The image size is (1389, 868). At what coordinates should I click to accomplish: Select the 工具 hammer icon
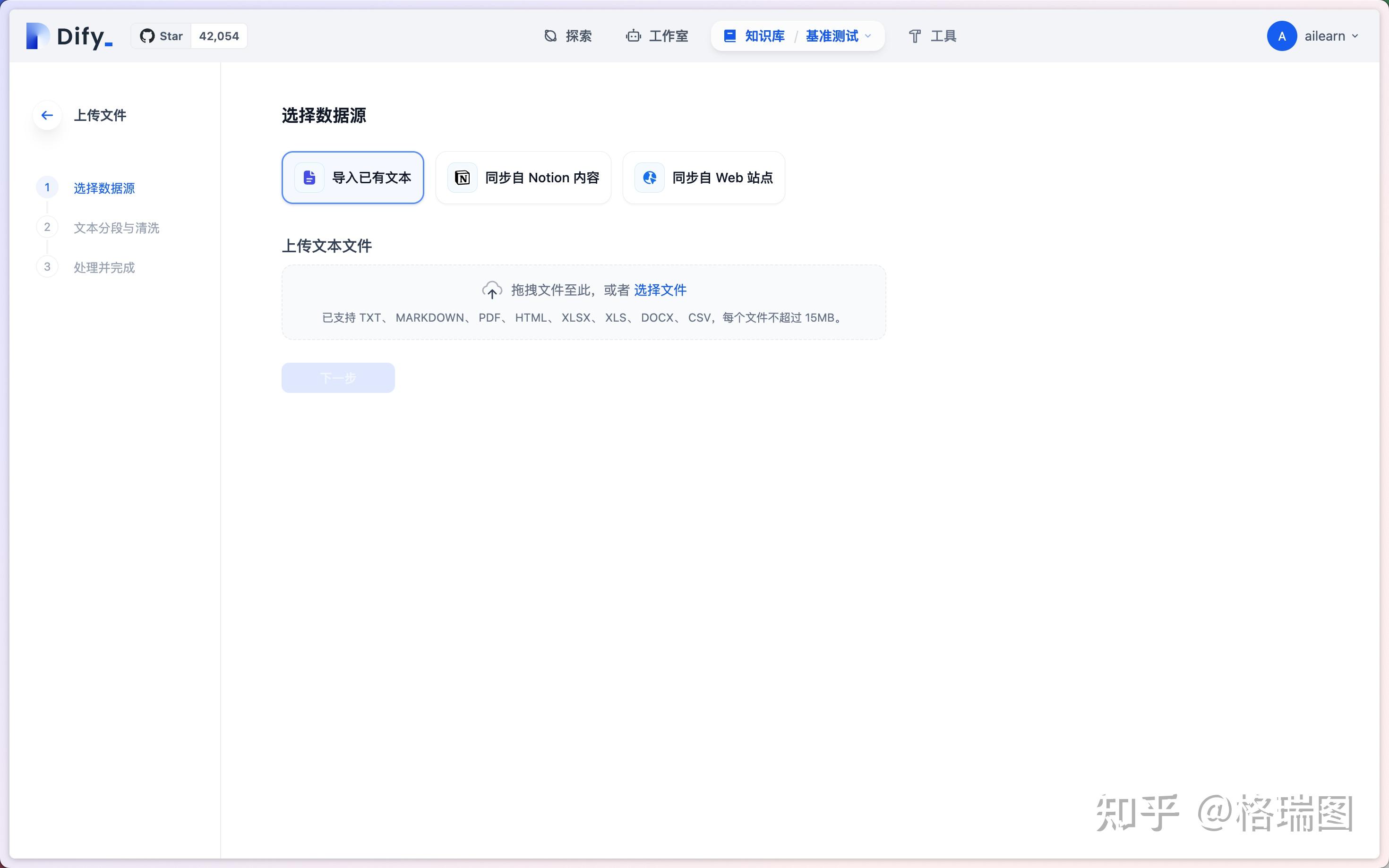(x=914, y=35)
